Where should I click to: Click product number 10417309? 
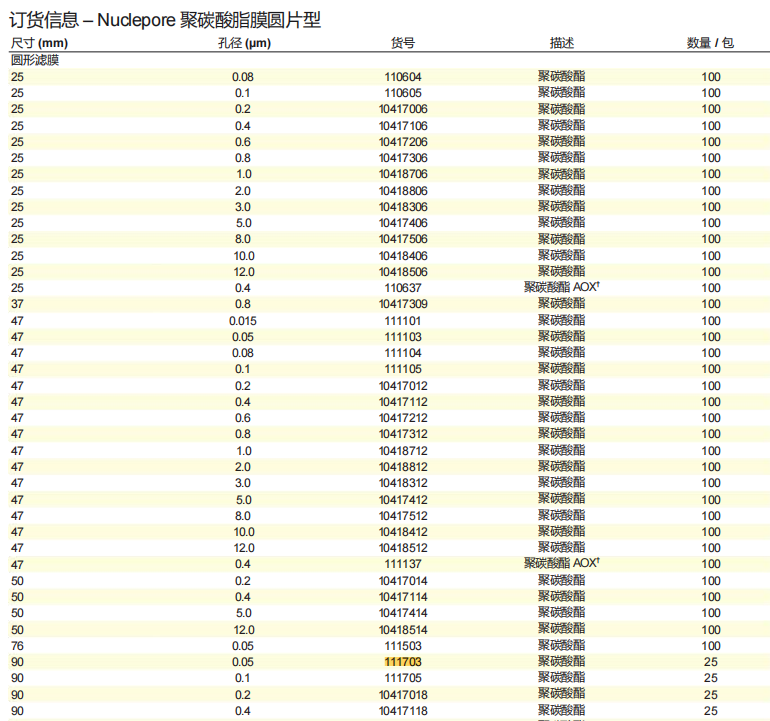tap(403, 304)
